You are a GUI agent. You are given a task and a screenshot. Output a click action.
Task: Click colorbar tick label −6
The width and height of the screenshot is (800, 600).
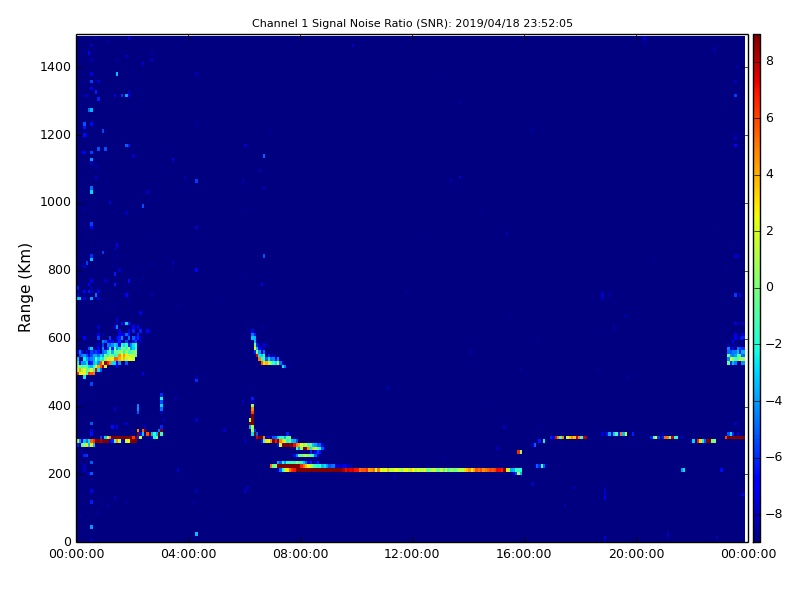pos(774,457)
